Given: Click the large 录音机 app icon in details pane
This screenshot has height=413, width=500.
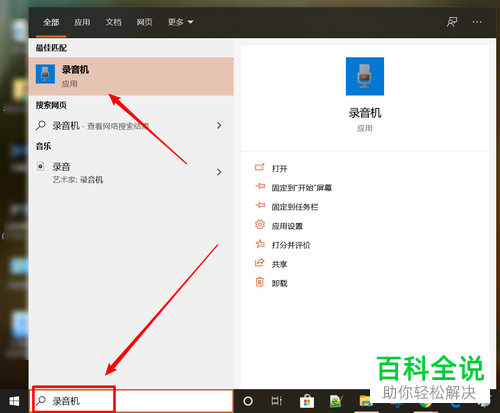Looking at the screenshot, I should [x=365, y=76].
